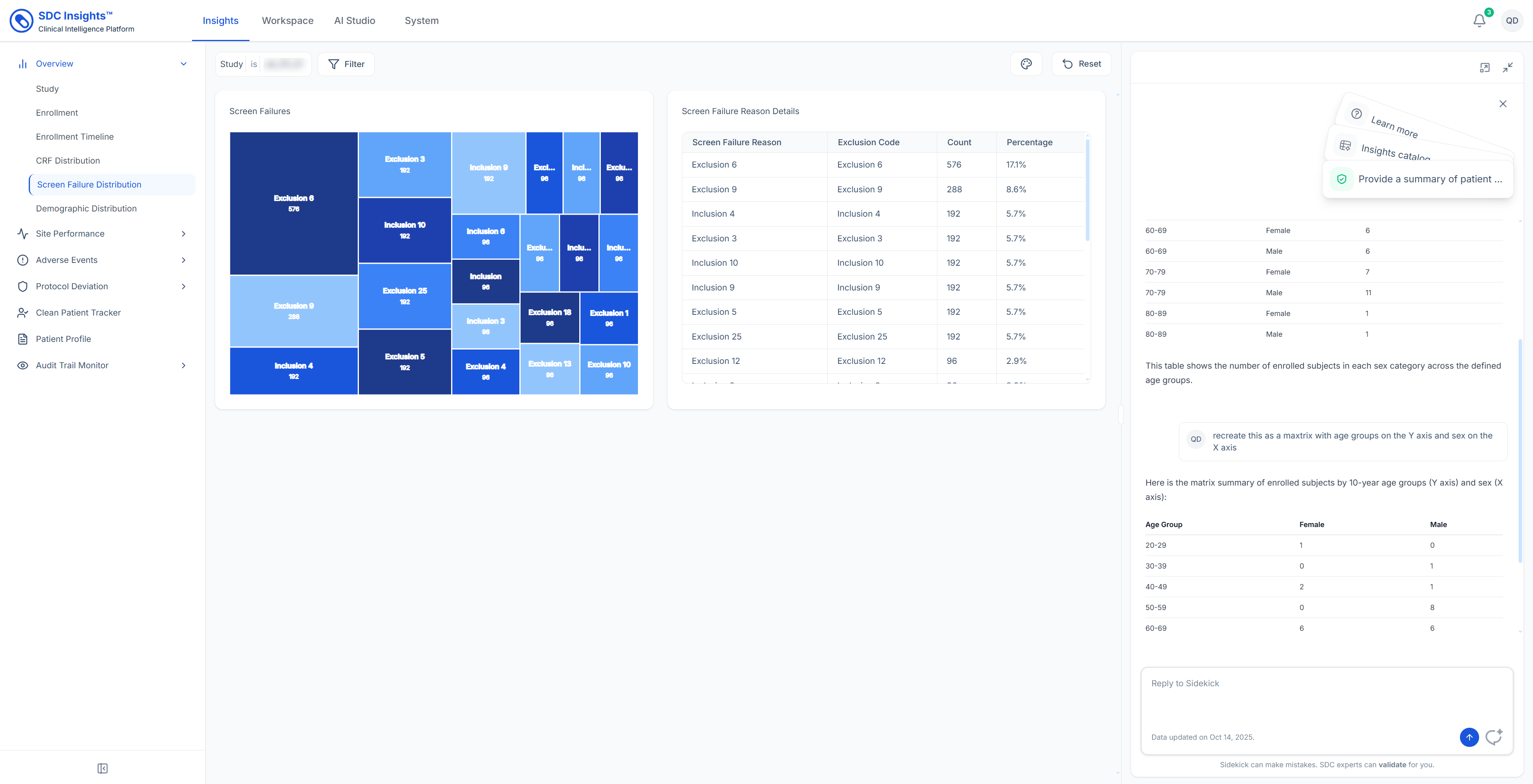The image size is (1533, 784).
Task: Click the SDC Insights logo icon
Action: pyautogui.click(x=22, y=21)
